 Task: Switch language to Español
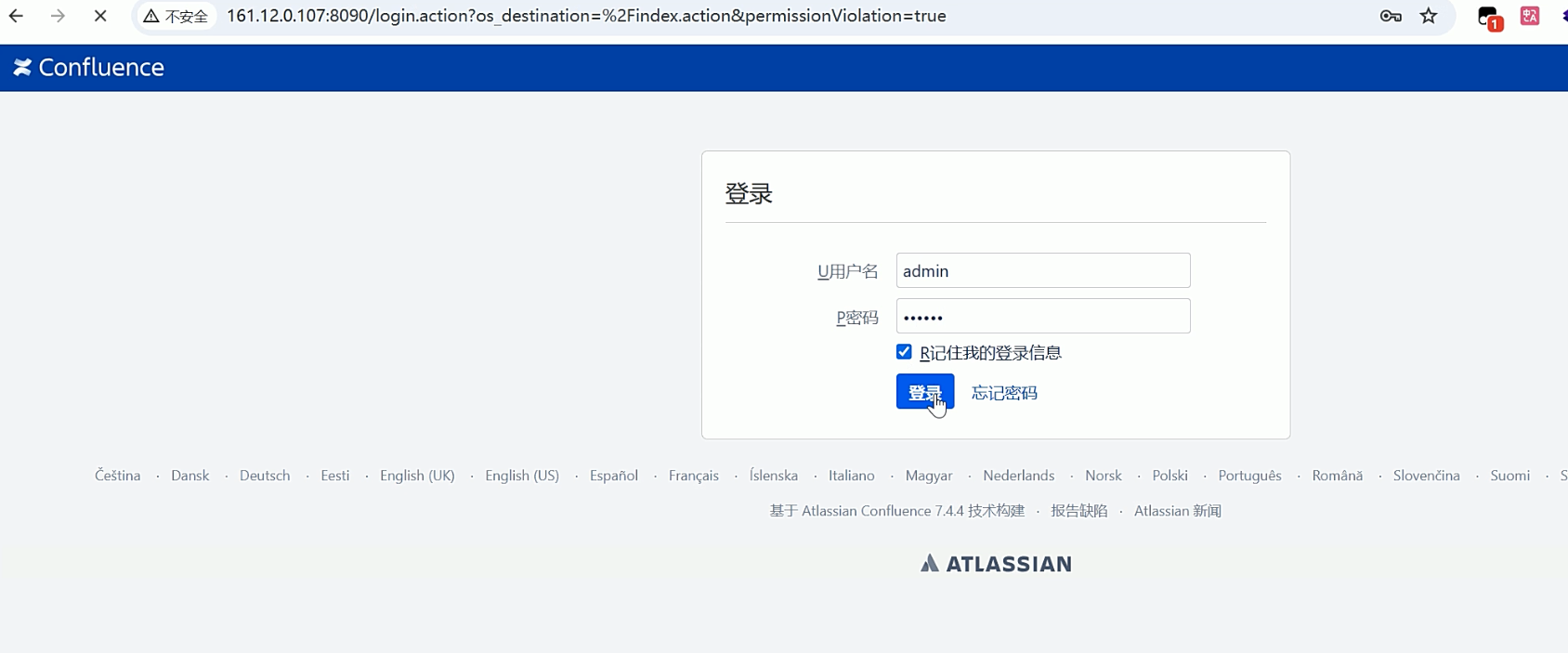pos(614,475)
